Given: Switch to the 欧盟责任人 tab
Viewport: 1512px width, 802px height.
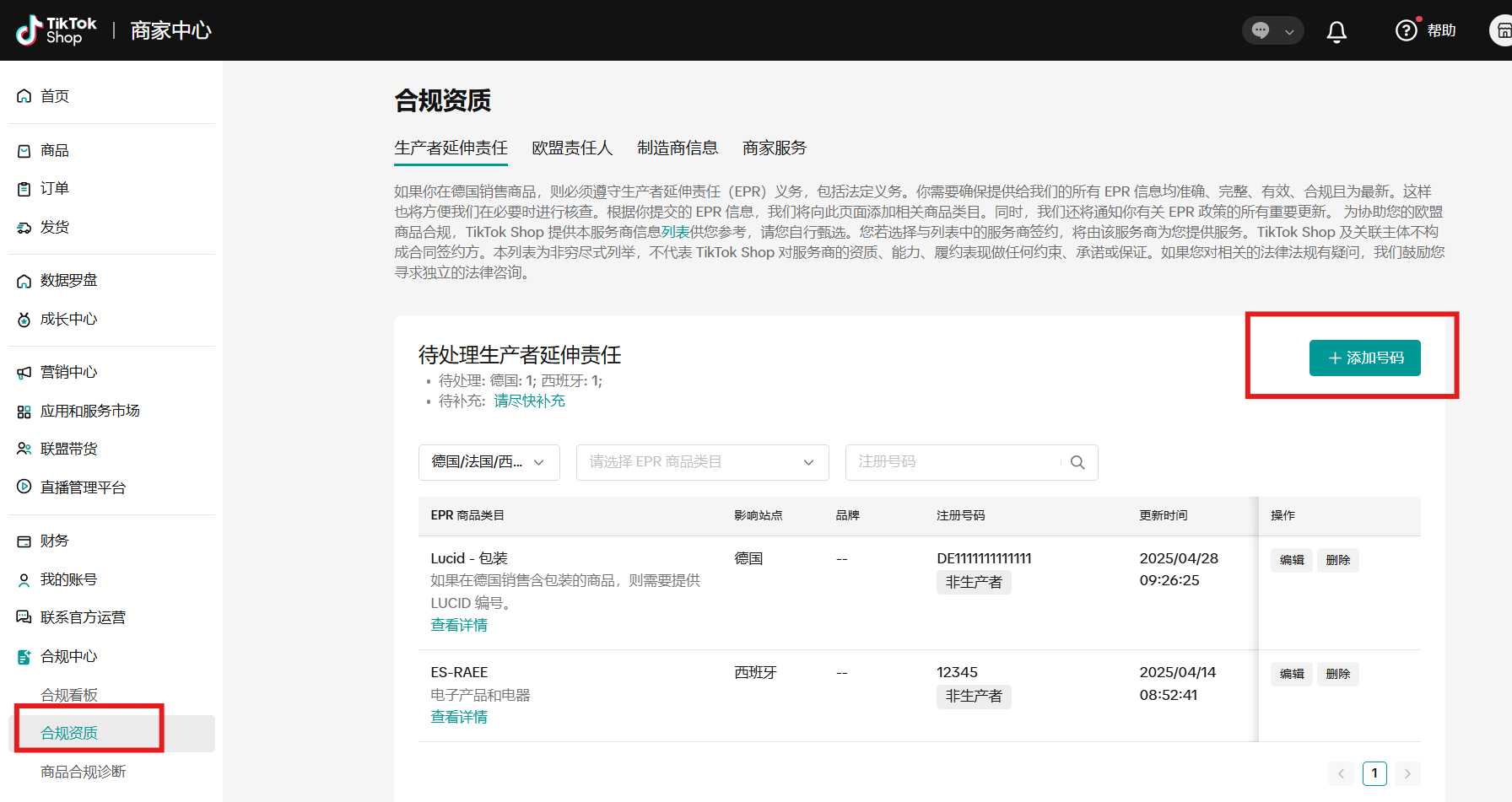Looking at the screenshot, I should (571, 148).
